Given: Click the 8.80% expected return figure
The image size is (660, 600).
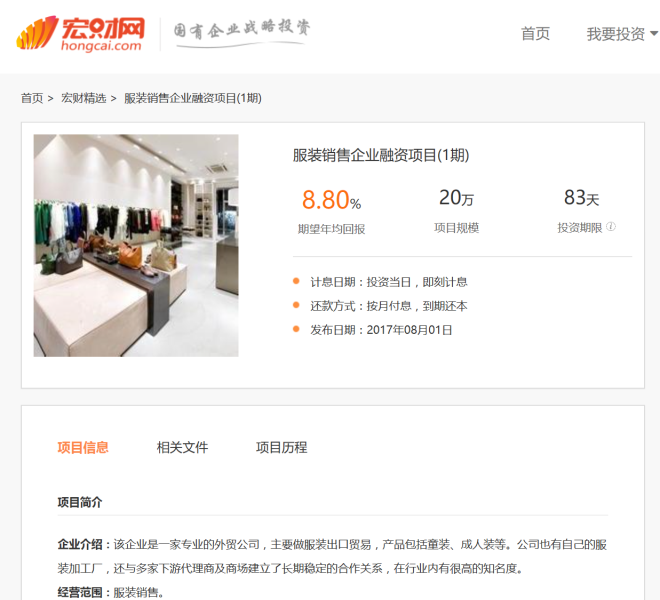Looking at the screenshot, I should click(x=332, y=200).
